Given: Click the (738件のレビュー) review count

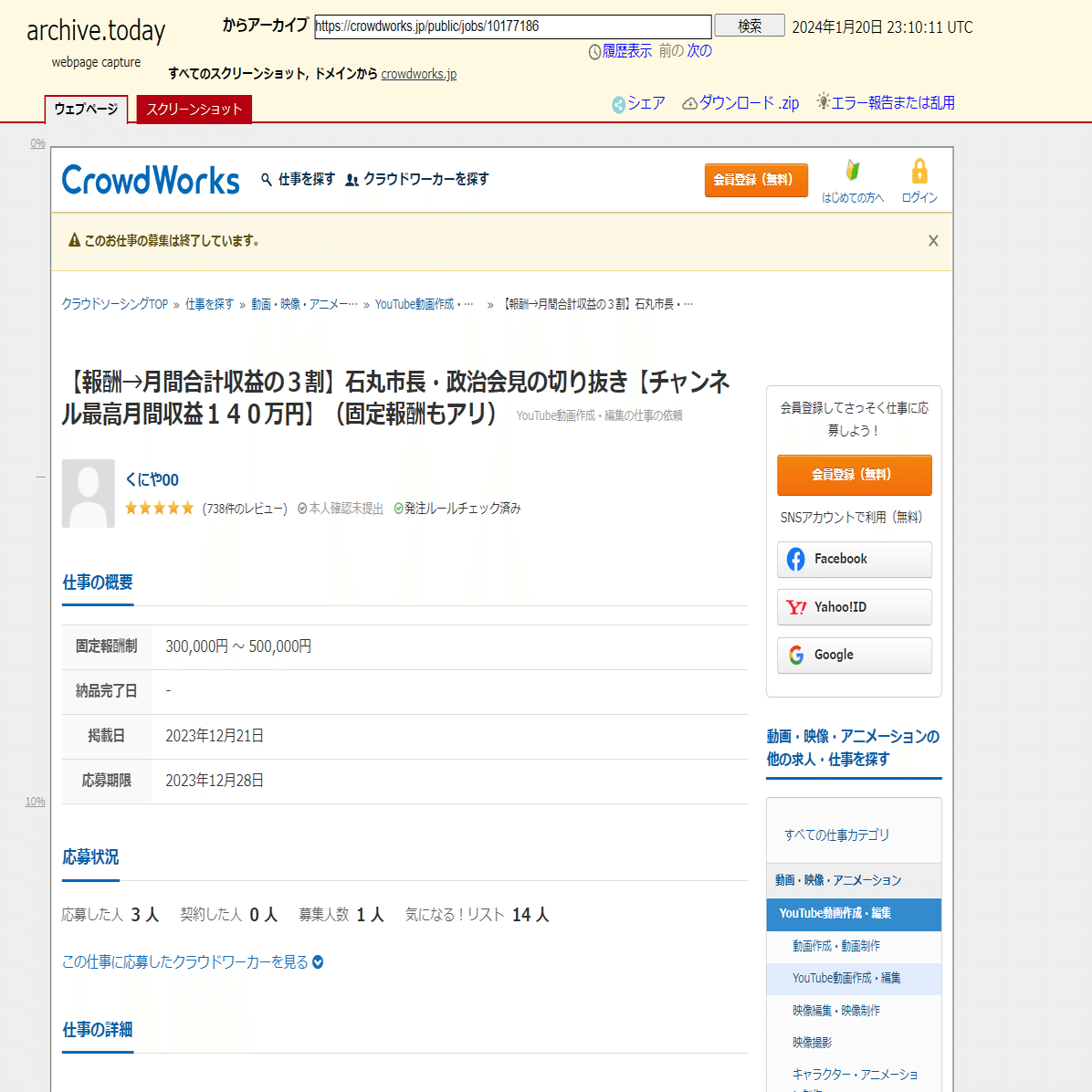Looking at the screenshot, I should click(x=245, y=509).
